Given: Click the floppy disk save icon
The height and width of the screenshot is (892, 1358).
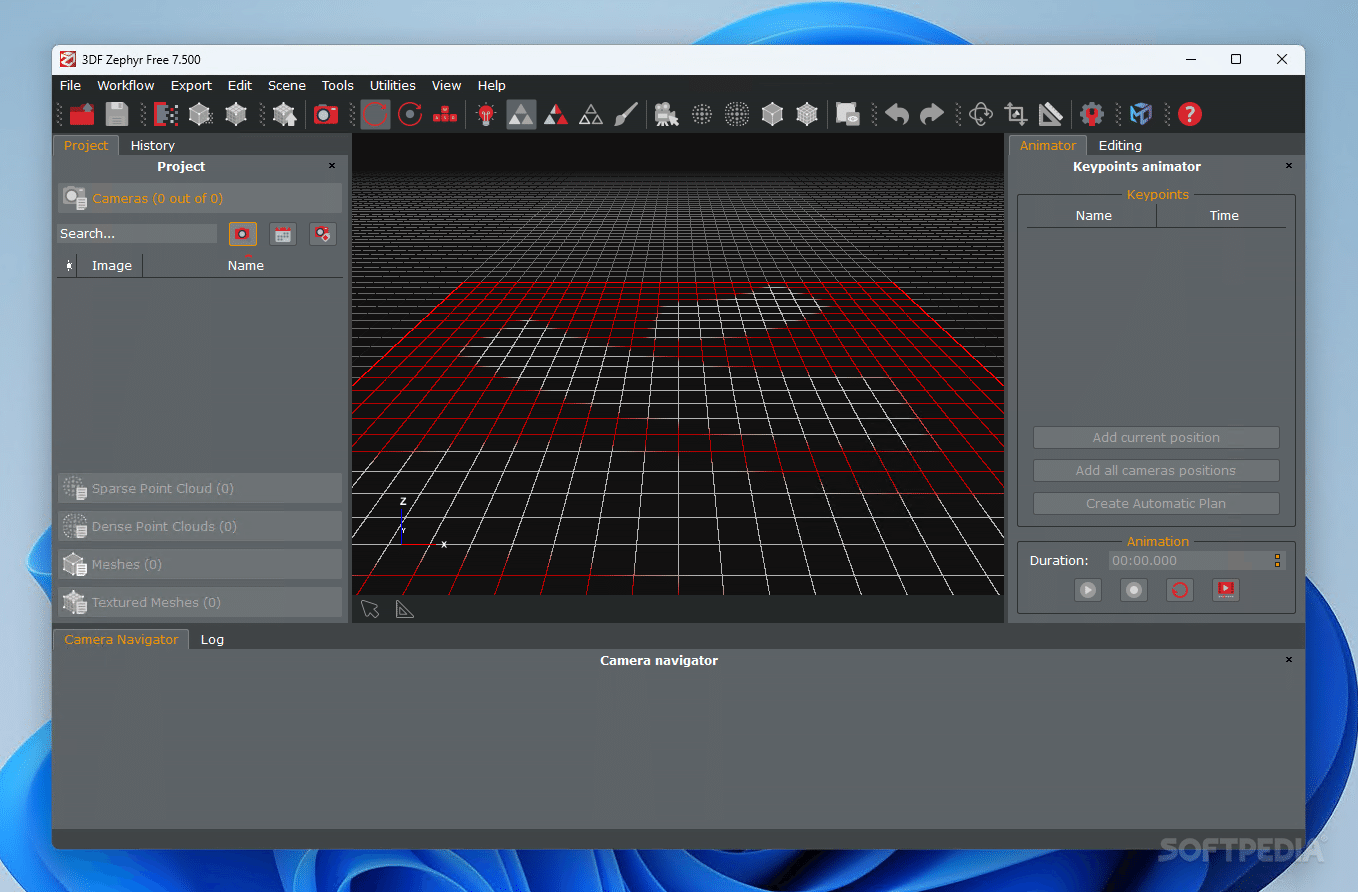Looking at the screenshot, I should [x=117, y=114].
